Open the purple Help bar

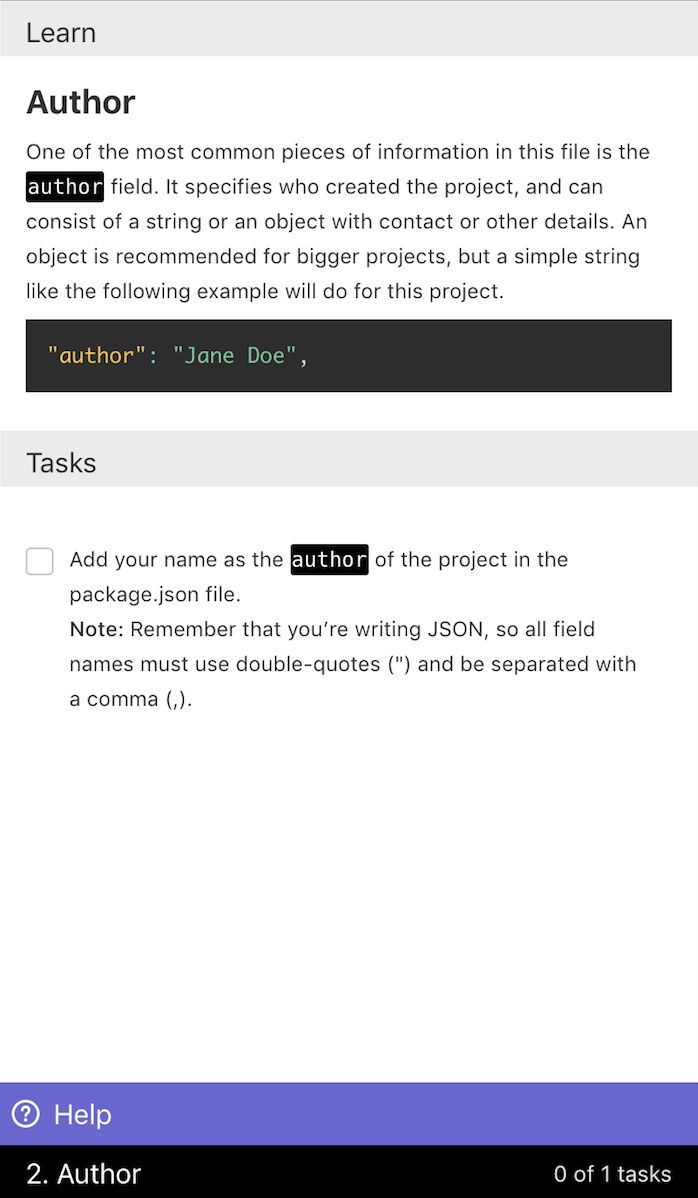[x=349, y=1114]
